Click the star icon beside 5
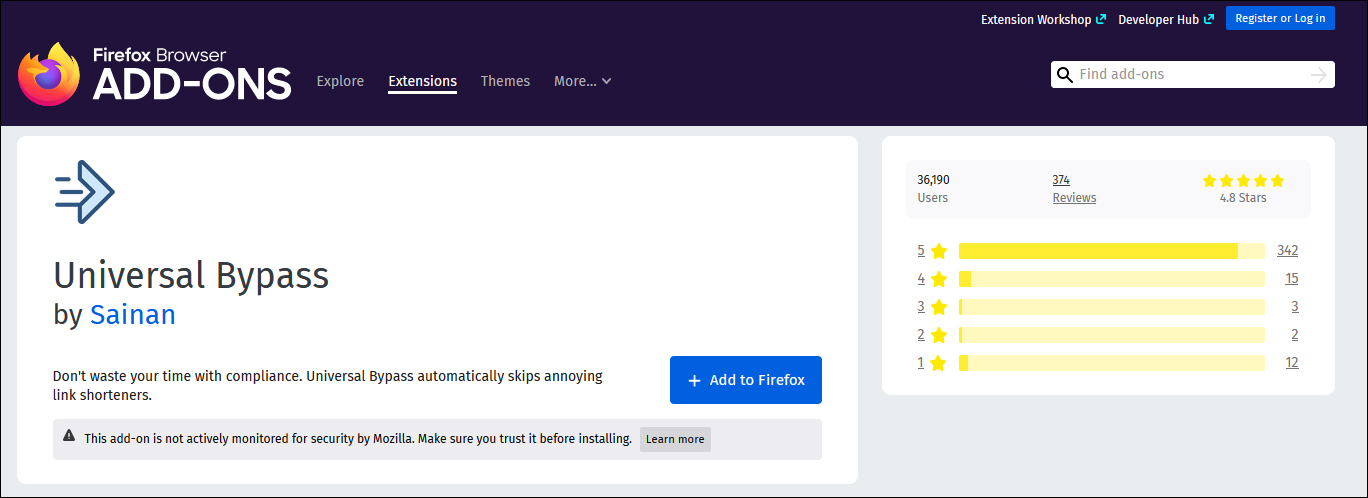This screenshot has width=1368, height=498. pyautogui.click(x=938, y=251)
